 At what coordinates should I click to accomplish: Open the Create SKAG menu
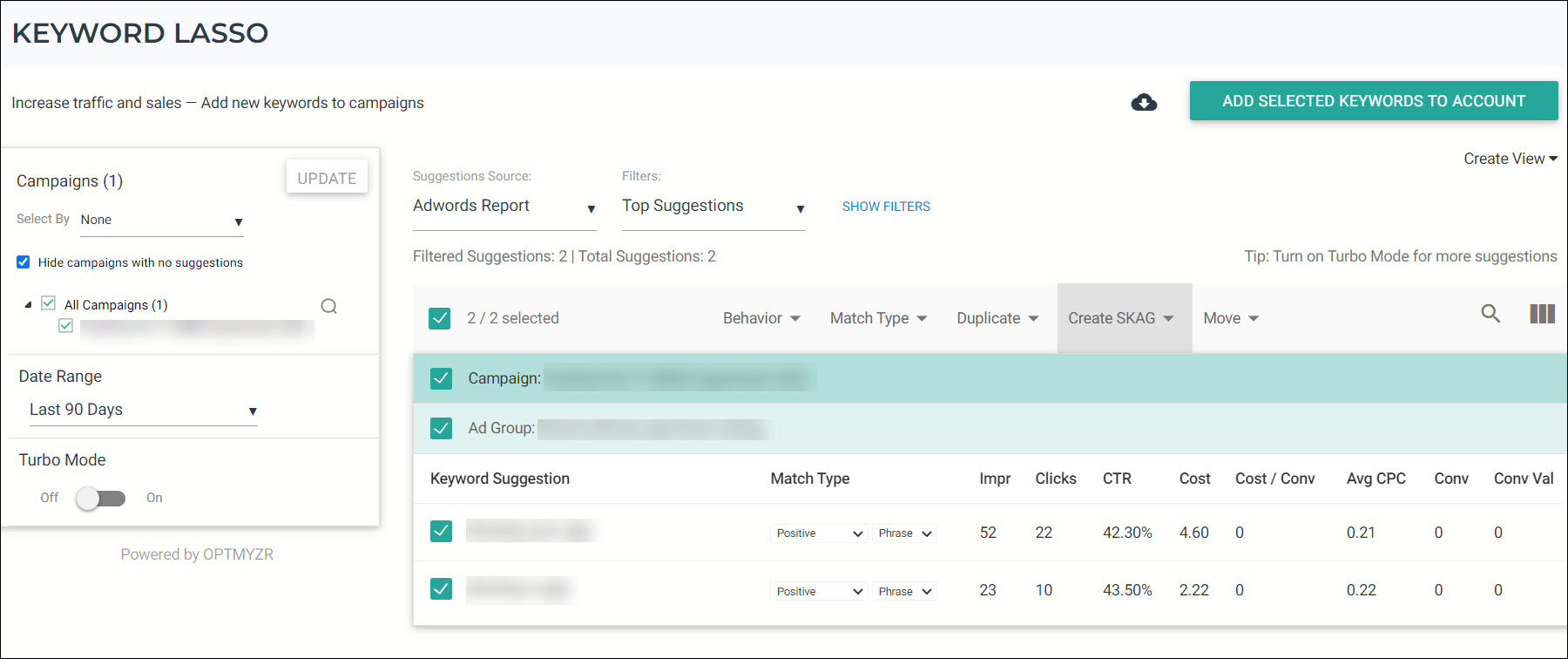click(x=1125, y=318)
